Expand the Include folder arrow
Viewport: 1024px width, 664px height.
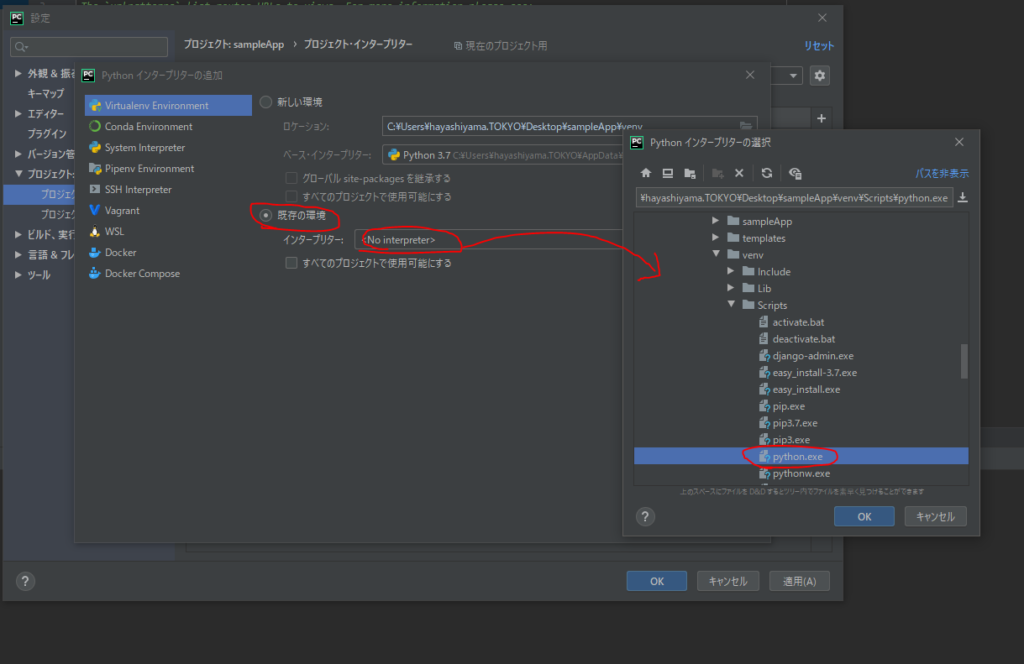click(x=731, y=271)
